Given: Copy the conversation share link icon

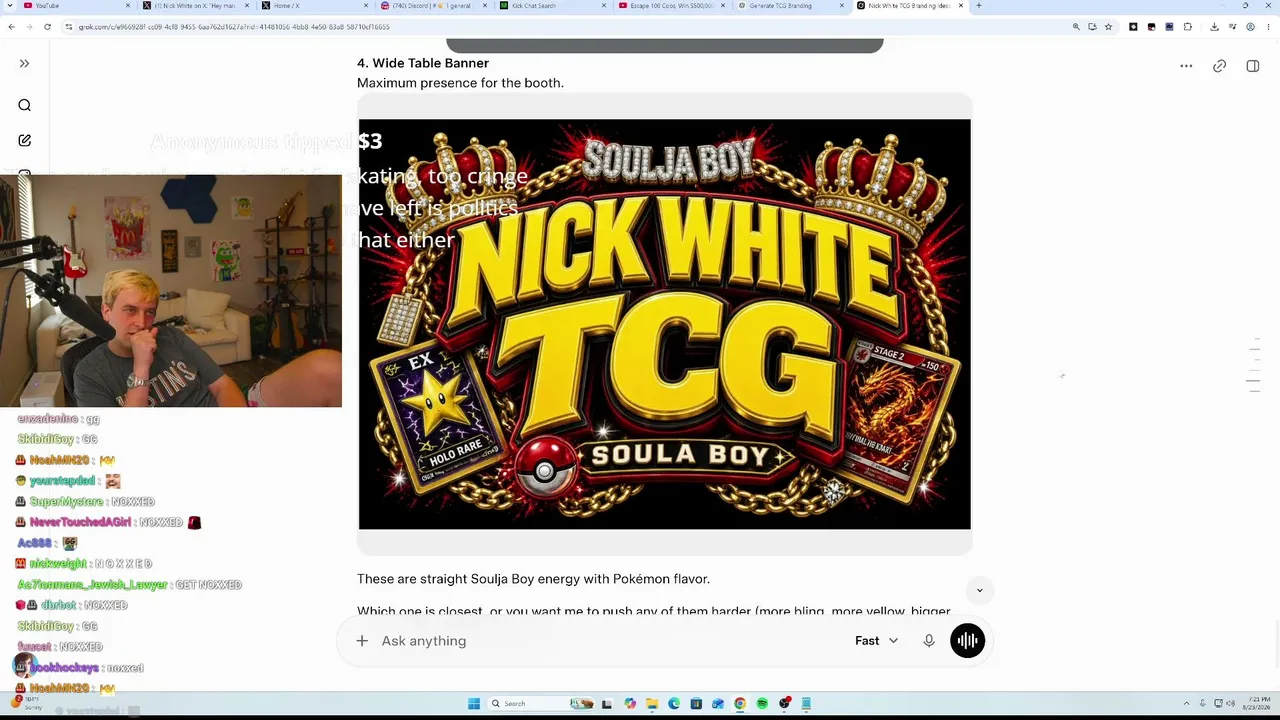Looking at the screenshot, I should pyautogui.click(x=1219, y=66).
